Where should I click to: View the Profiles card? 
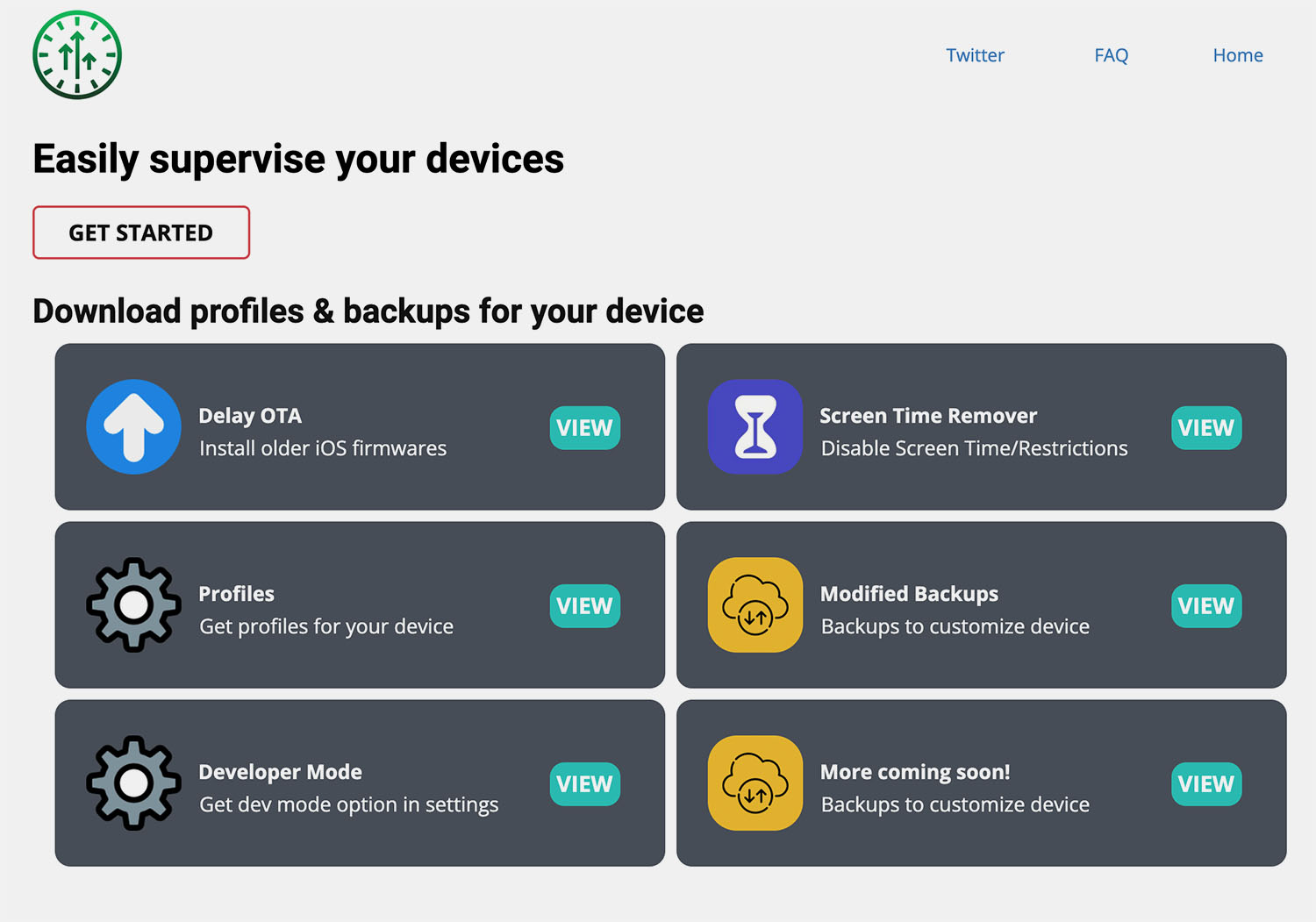click(585, 606)
